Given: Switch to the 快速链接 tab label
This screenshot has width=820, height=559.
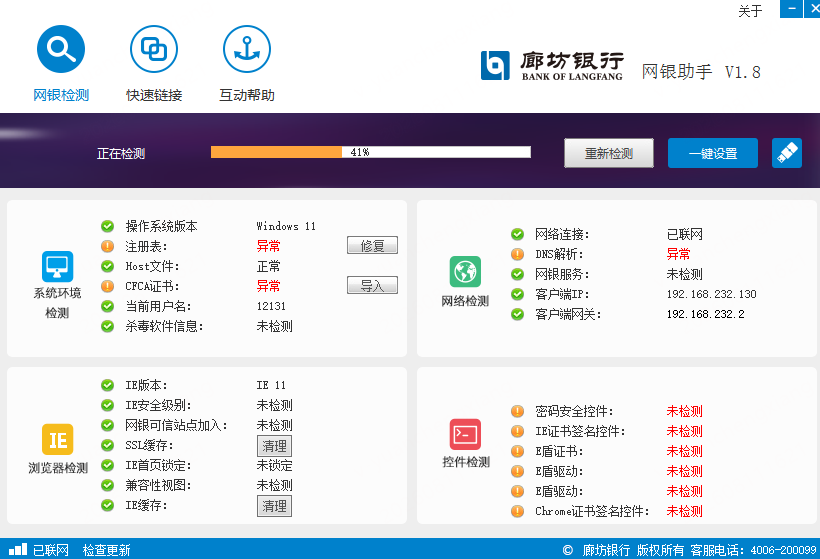Looking at the screenshot, I should tap(154, 95).
